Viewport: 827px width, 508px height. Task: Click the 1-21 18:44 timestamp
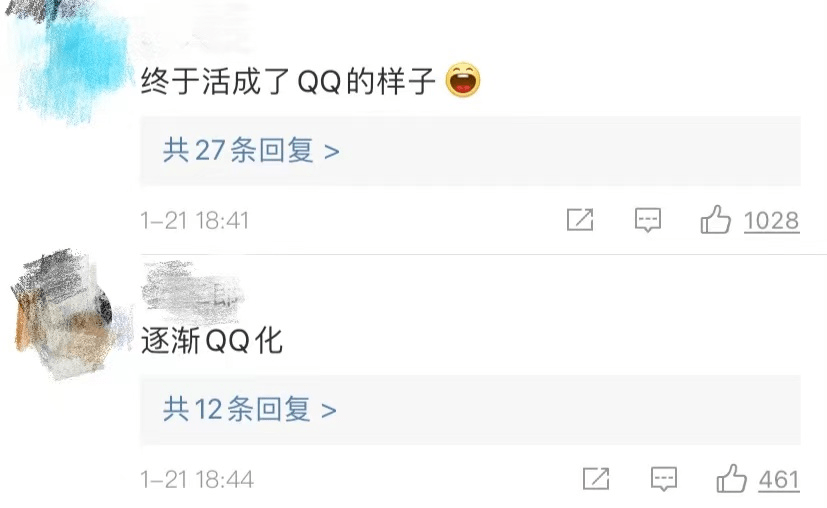coord(197,480)
